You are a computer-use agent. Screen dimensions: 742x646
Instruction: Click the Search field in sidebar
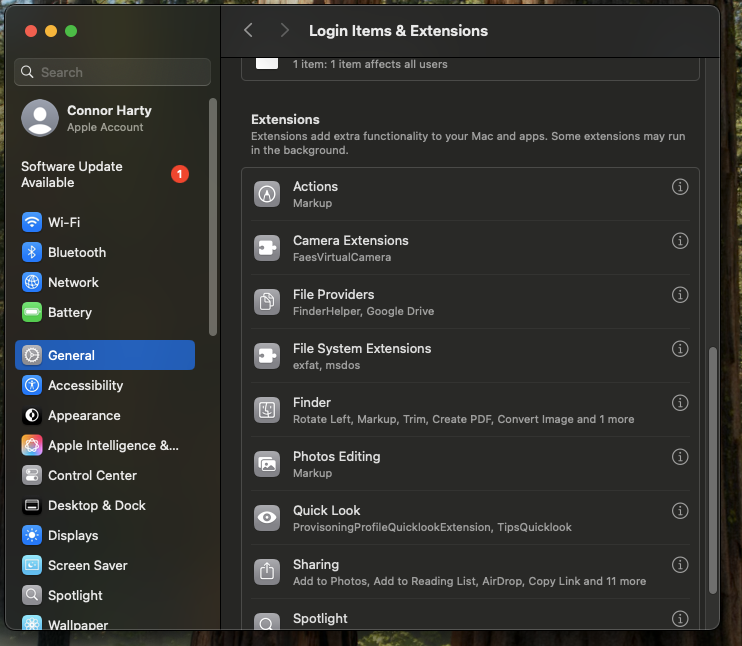(x=112, y=72)
